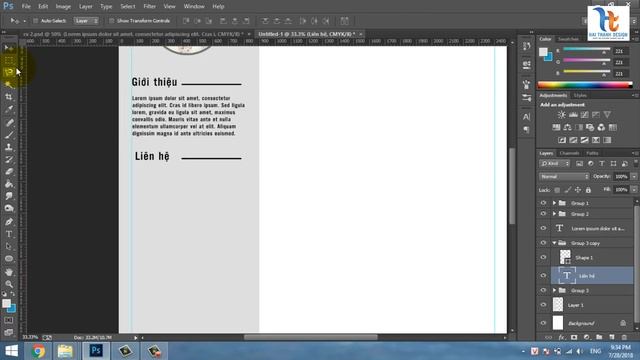Toggle Auto-Select checkbox
The width and height of the screenshot is (640, 360).
[36, 20]
